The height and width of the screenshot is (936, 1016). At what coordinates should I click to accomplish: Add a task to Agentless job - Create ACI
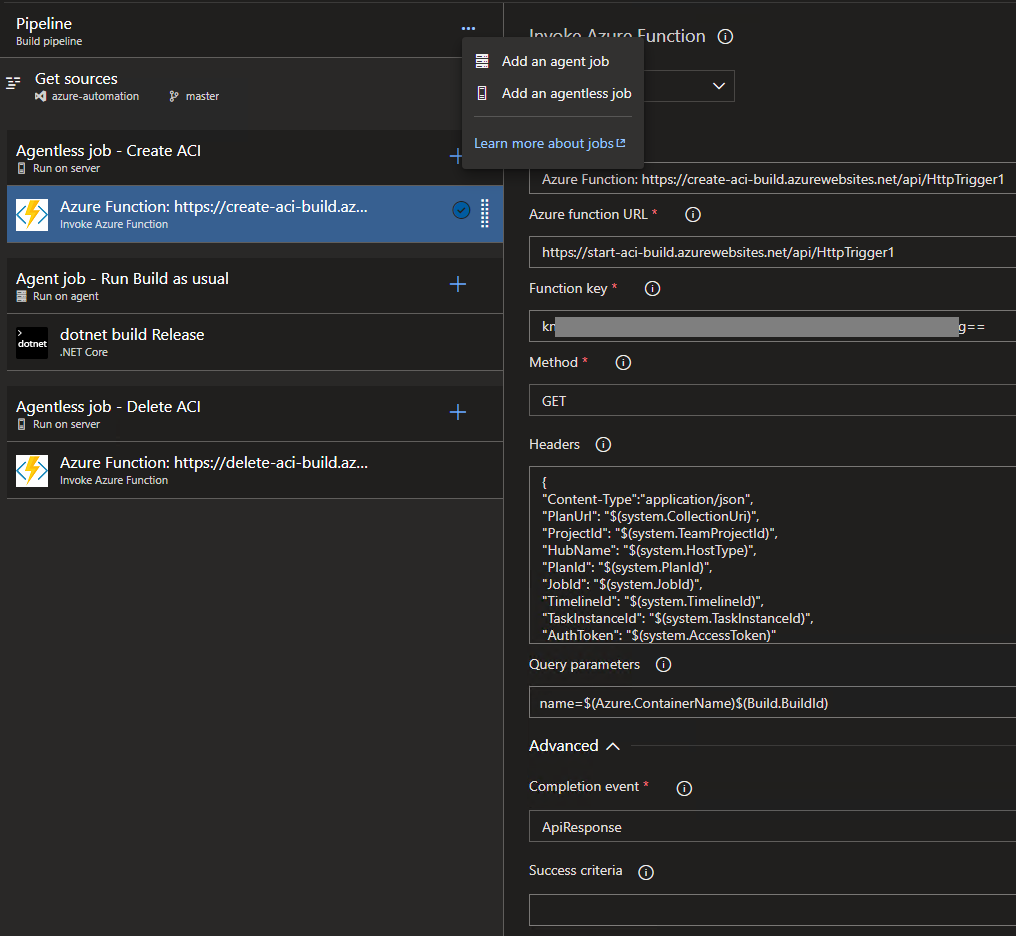click(x=456, y=156)
